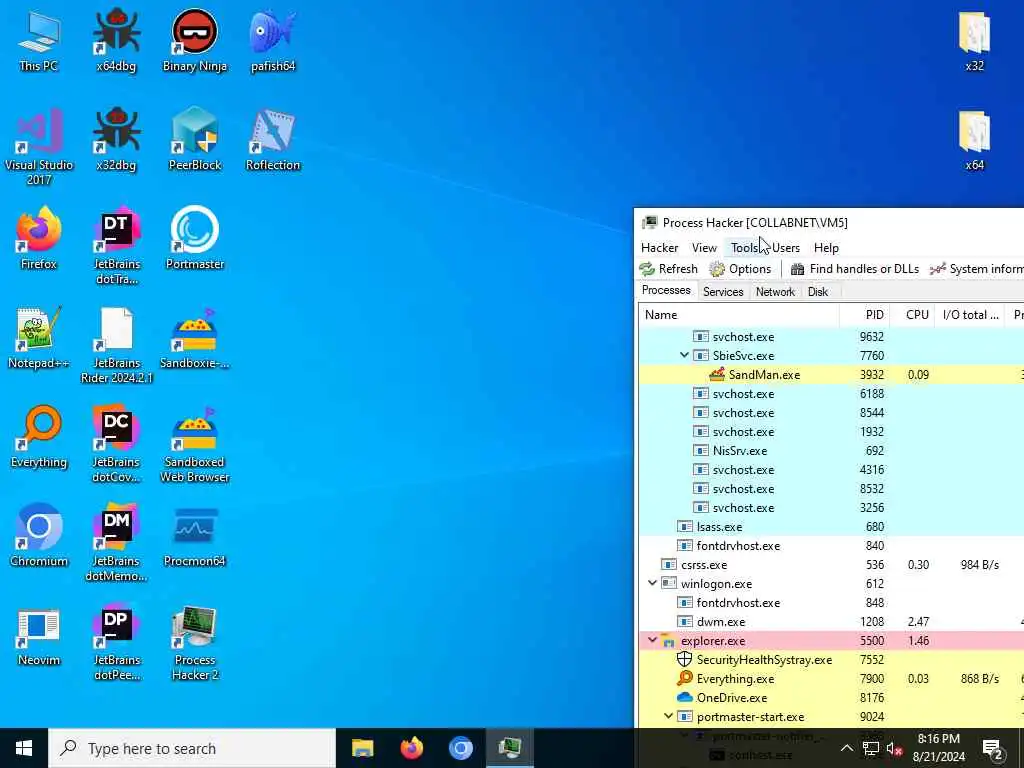Select the Firefox desktop shortcut
Viewport: 1024px width, 768px height.
(x=39, y=239)
